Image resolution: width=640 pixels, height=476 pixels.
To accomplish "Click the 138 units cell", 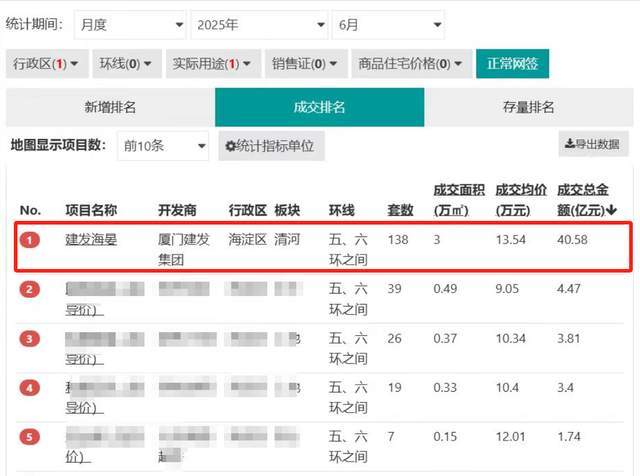I will click(398, 240).
